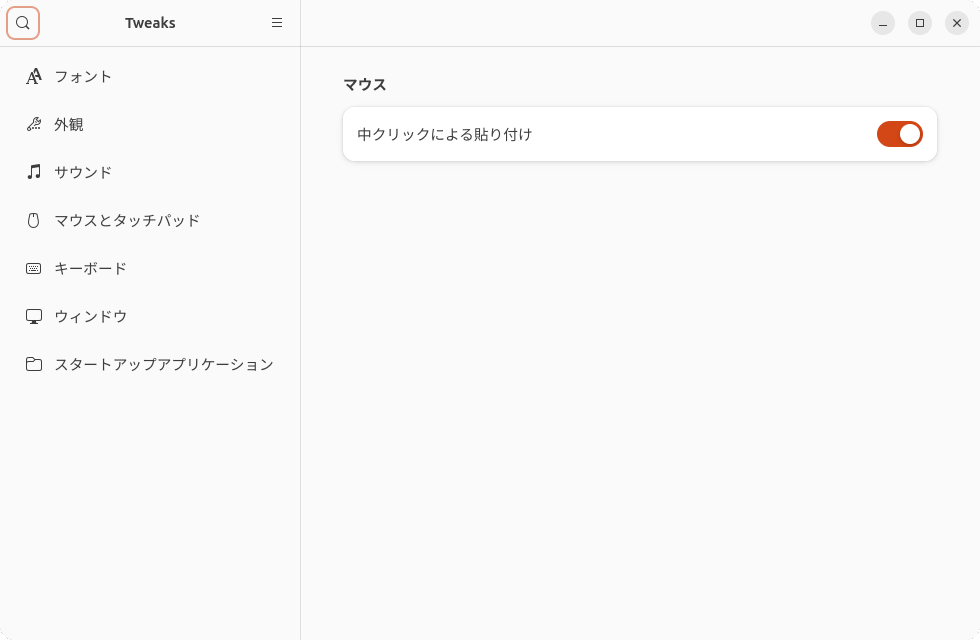This screenshot has height=640, width=980.
Task: Select サウンド in the sidebar
Action: click(83, 172)
